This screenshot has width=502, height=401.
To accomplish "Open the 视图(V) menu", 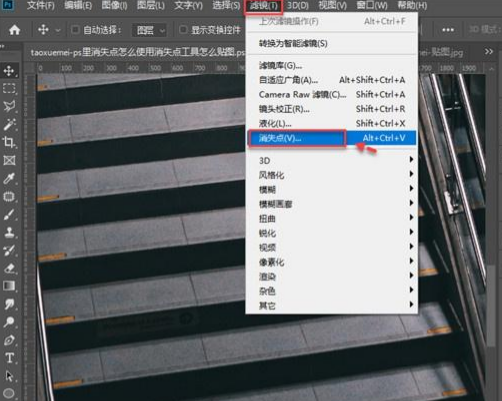I will [332, 5].
